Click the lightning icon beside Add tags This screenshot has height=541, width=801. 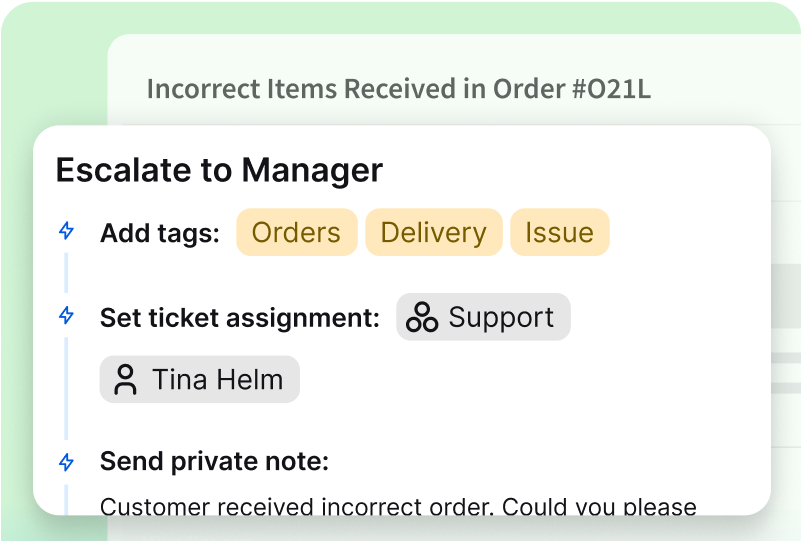(x=66, y=232)
